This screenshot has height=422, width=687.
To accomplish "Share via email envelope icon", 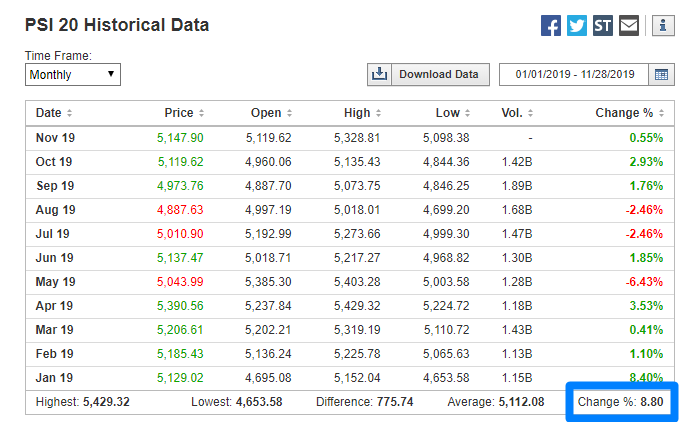I will [x=629, y=25].
